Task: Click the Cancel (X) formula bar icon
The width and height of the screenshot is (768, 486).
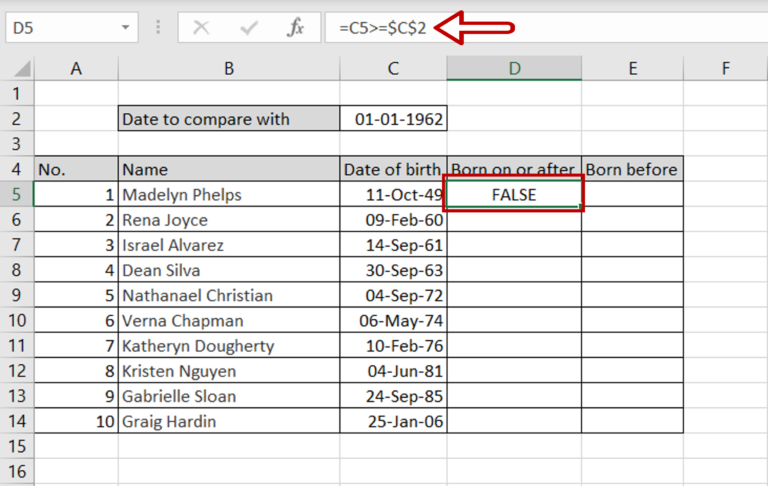Action: tap(201, 28)
